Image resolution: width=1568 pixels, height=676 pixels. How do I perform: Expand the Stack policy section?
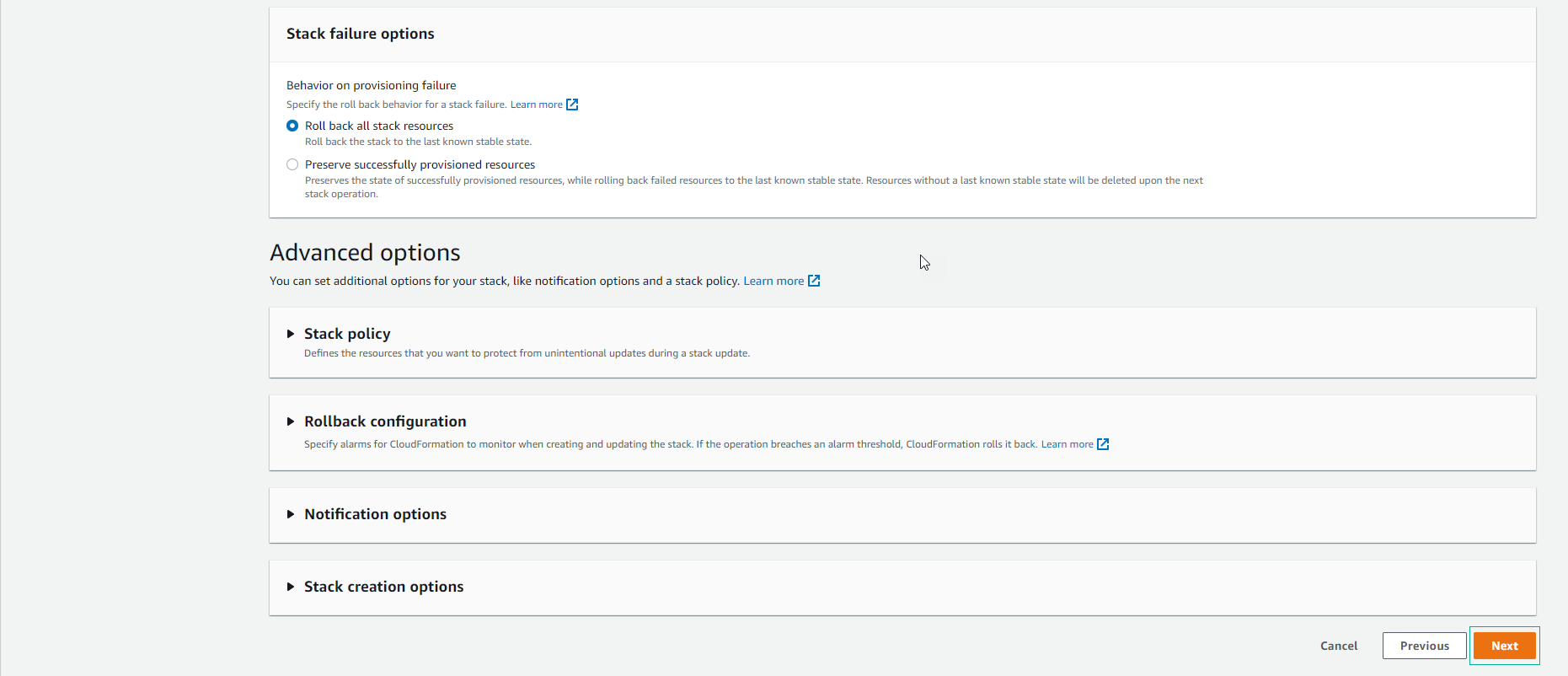(291, 334)
